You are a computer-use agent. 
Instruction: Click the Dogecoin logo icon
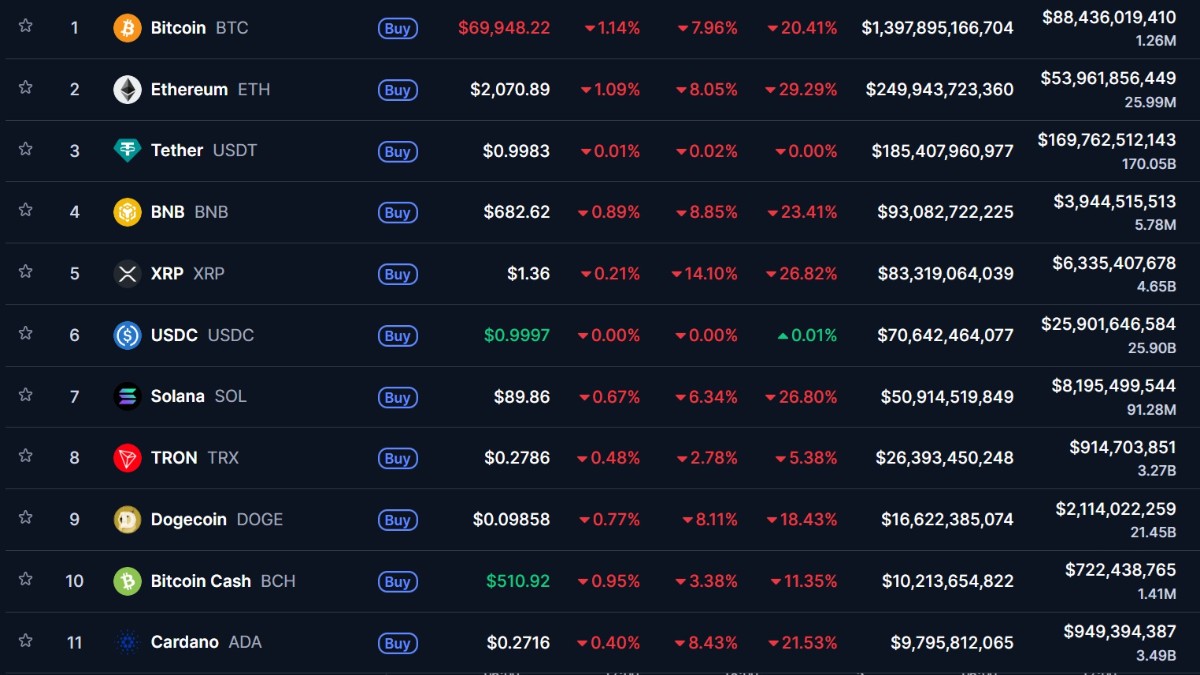(126, 519)
